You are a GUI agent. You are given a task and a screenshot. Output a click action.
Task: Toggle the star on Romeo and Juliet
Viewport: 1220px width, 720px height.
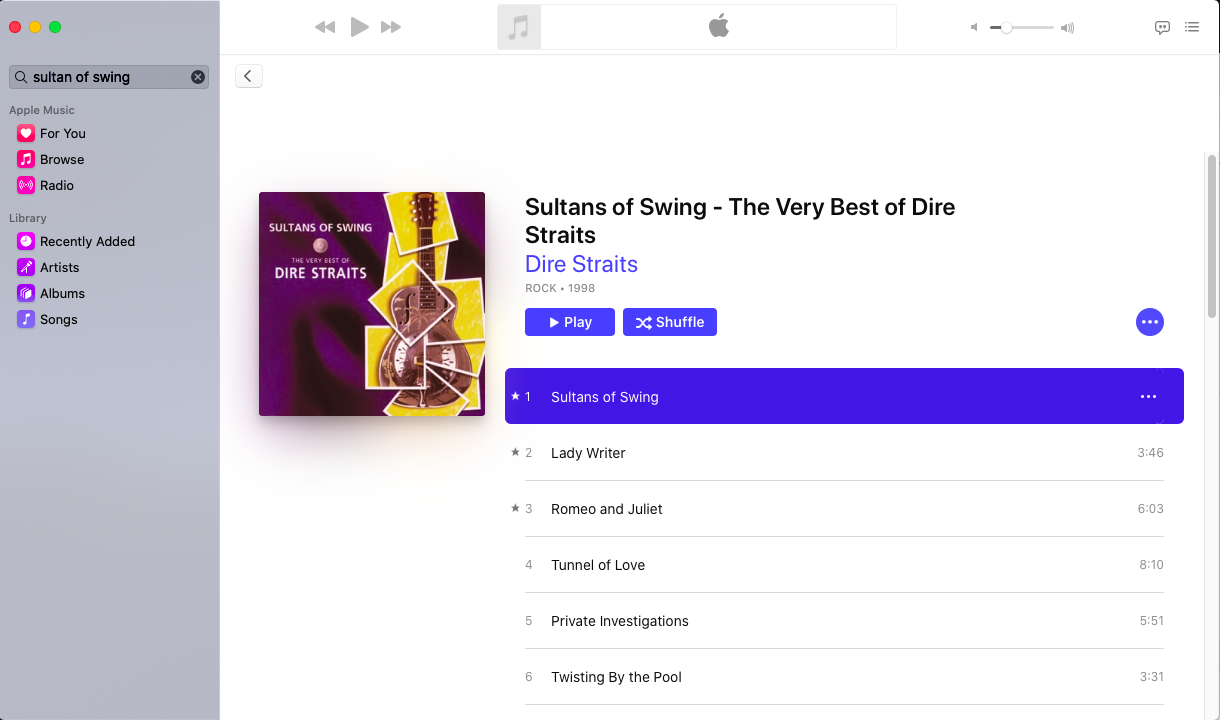(x=515, y=508)
